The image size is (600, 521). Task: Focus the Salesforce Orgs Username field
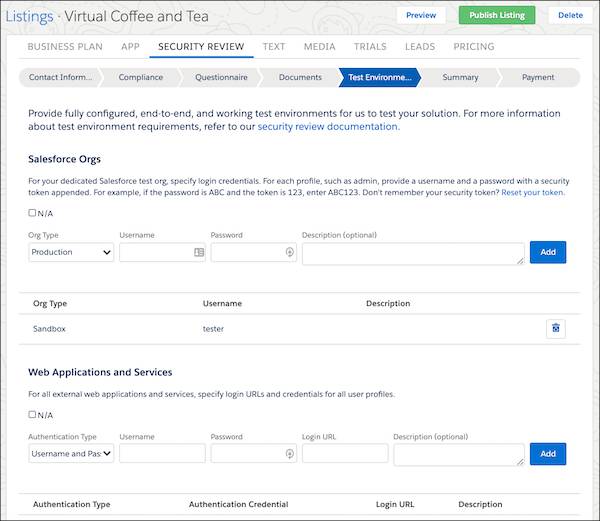[x=162, y=252]
